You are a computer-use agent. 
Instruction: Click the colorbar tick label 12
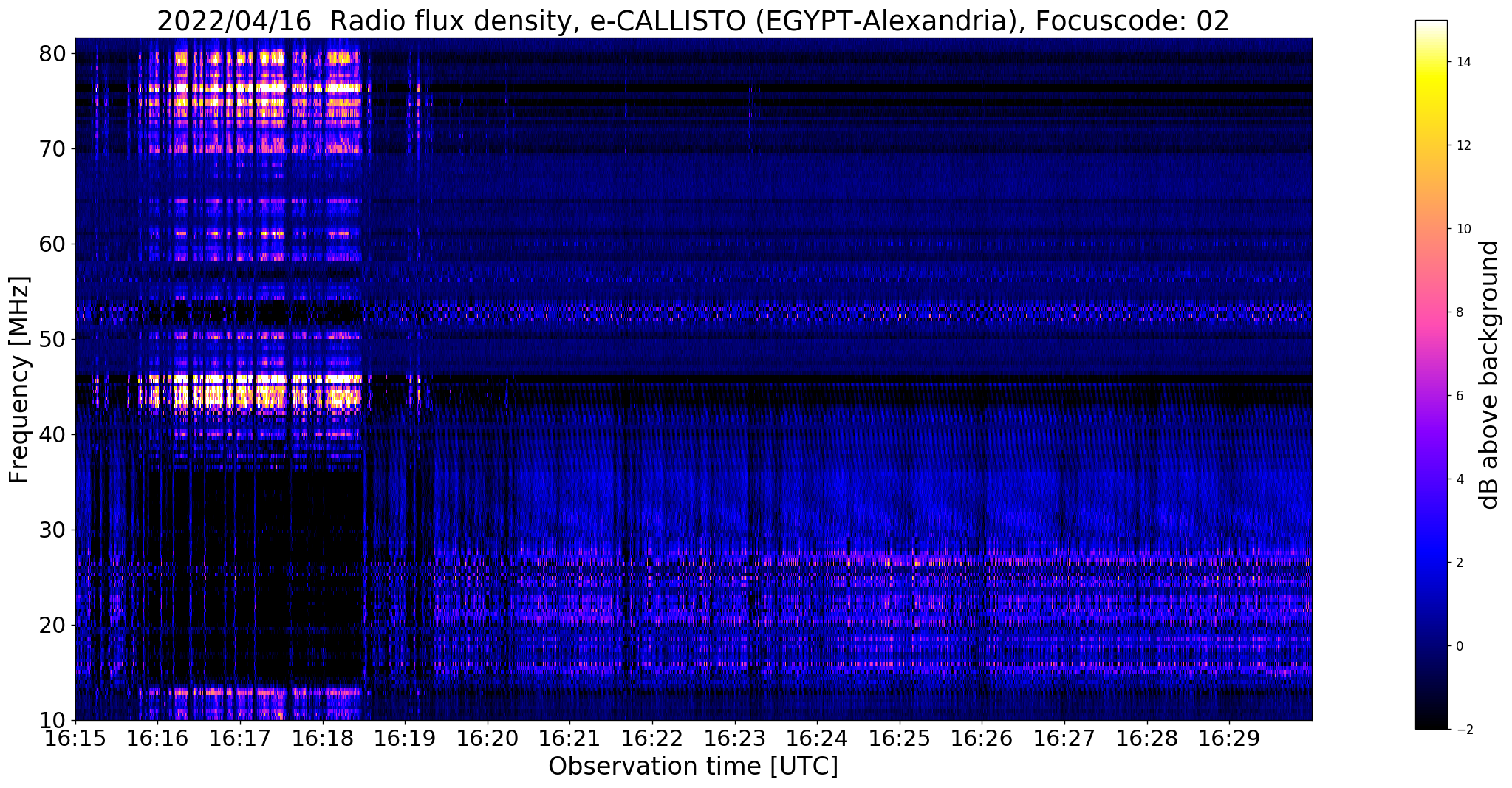tap(1463, 145)
